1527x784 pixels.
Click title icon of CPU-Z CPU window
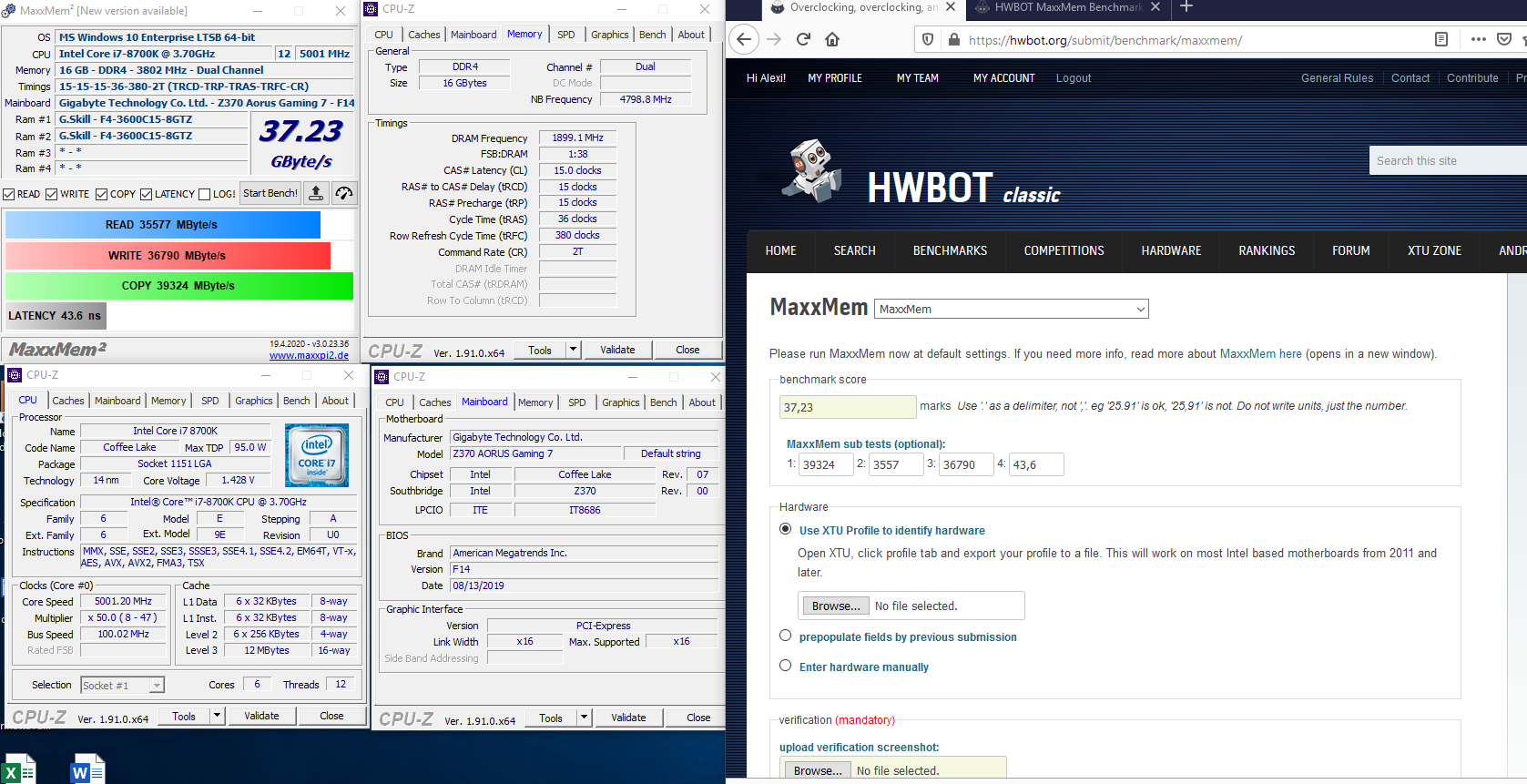pos(15,375)
